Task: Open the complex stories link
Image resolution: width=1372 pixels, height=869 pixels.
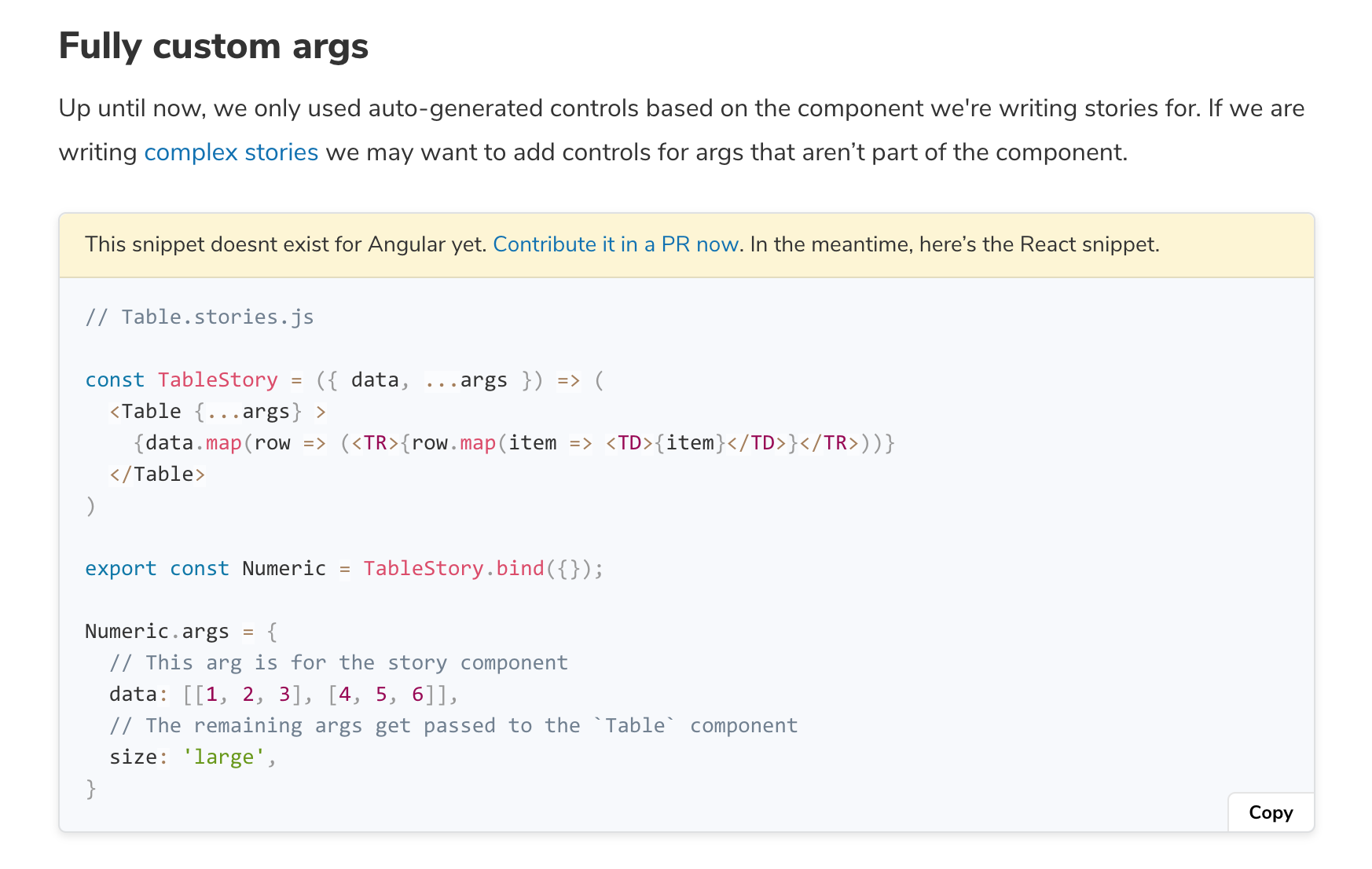Action: click(x=230, y=152)
